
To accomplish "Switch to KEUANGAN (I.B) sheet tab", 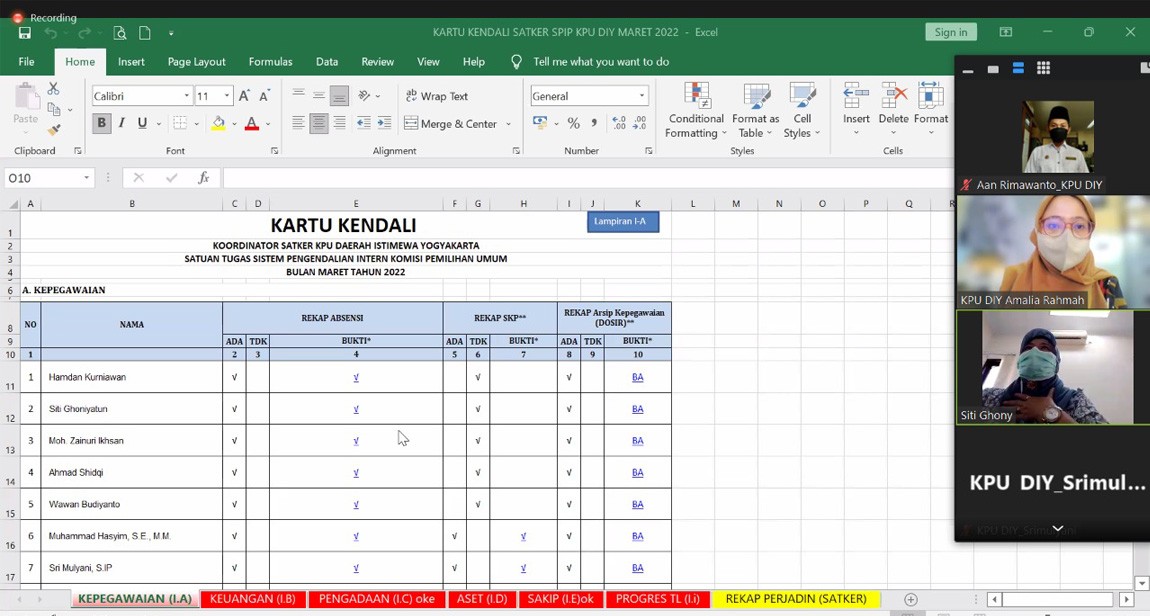I will pos(252,599).
